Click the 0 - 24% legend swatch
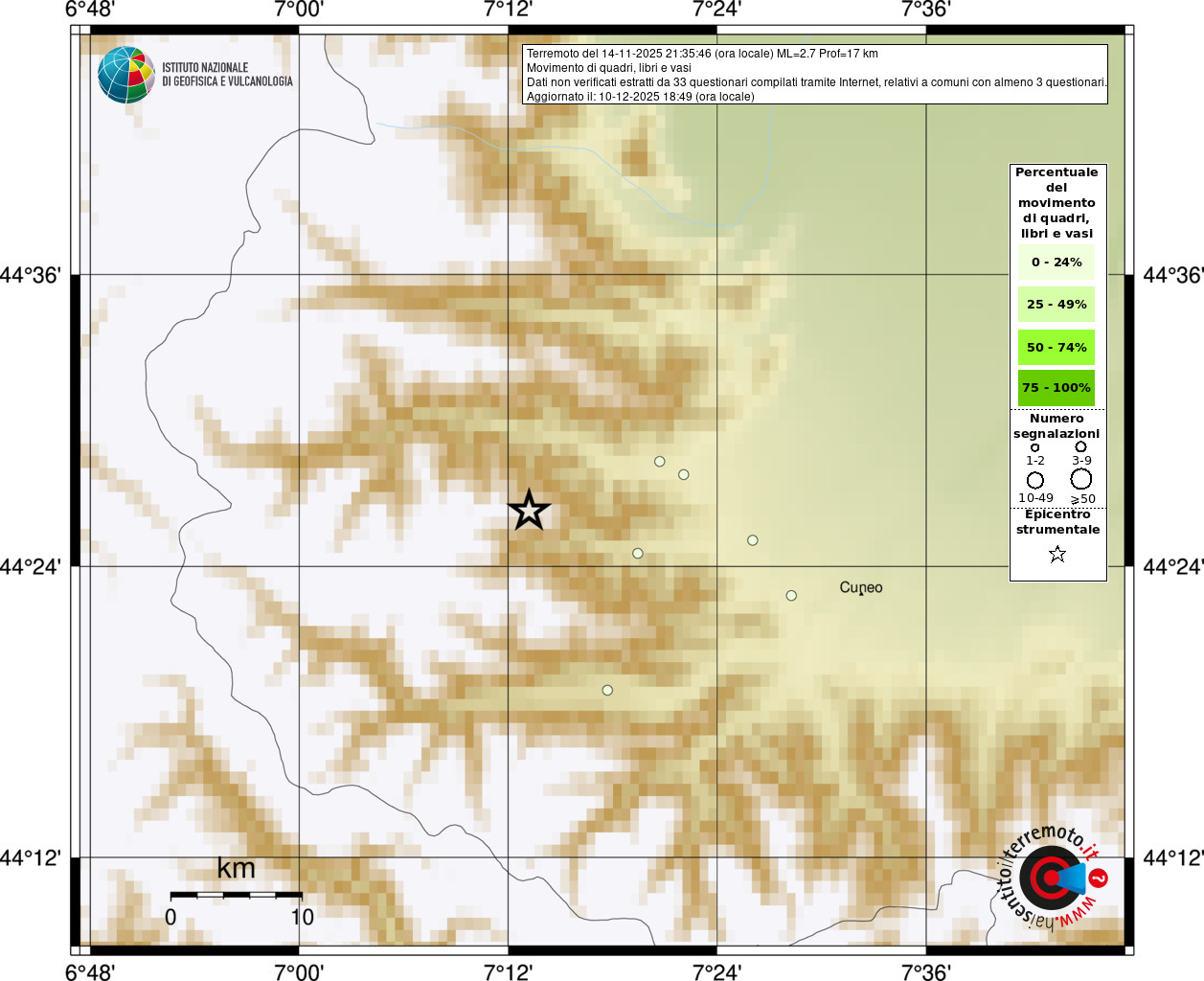The height and width of the screenshot is (981, 1204). click(x=1056, y=262)
